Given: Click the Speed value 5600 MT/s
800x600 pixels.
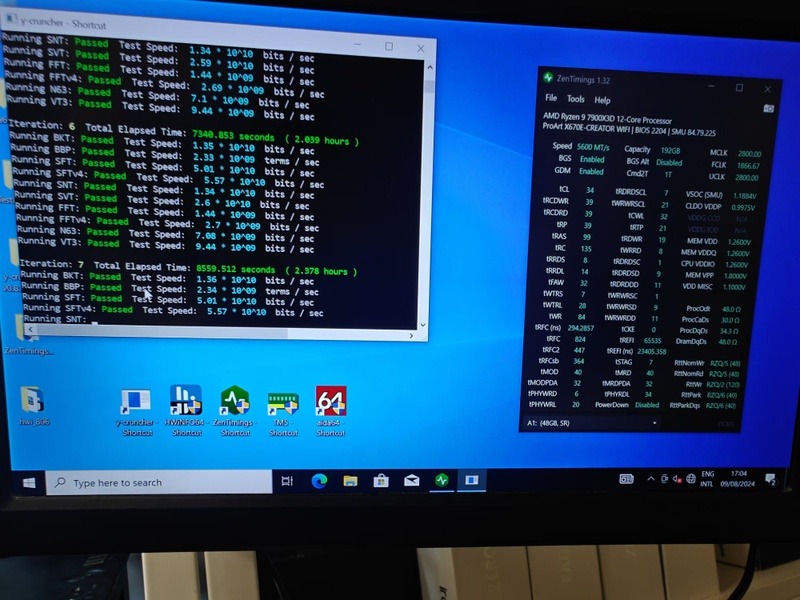Looking at the screenshot, I should pos(593,147).
